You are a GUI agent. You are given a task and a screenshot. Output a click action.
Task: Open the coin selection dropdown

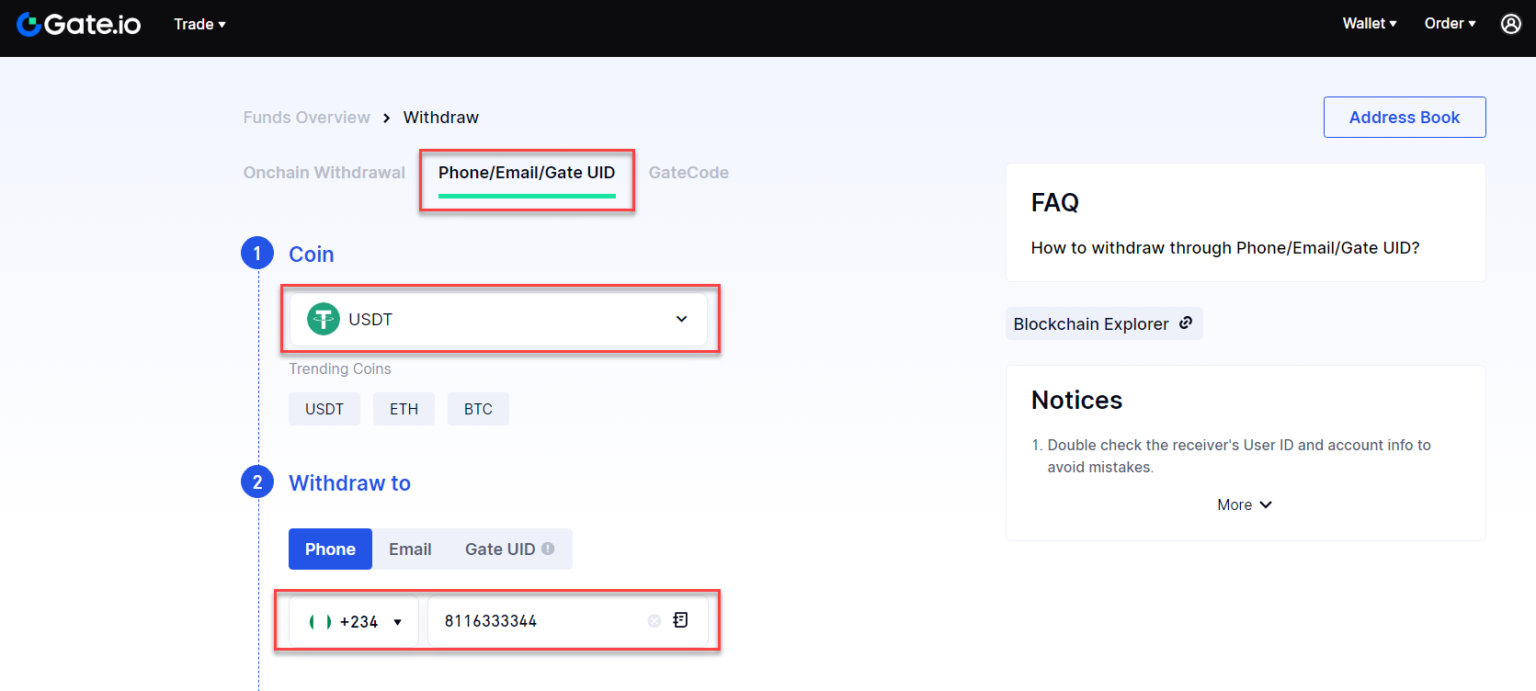tap(681, 319)
